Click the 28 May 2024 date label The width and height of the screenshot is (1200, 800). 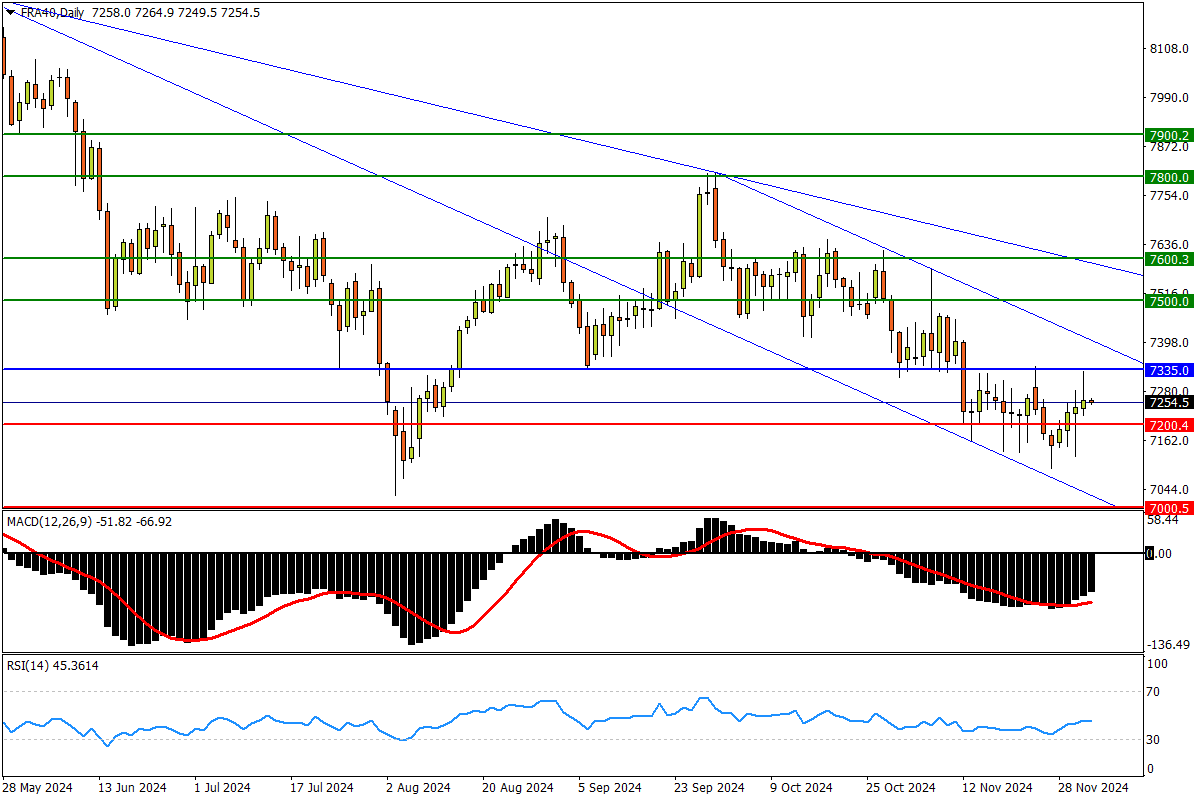(38, 788)
